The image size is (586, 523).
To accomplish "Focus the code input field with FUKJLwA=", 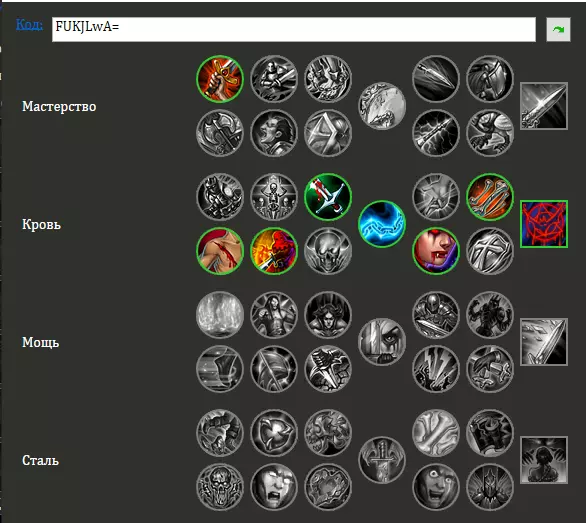I will 294,30.
